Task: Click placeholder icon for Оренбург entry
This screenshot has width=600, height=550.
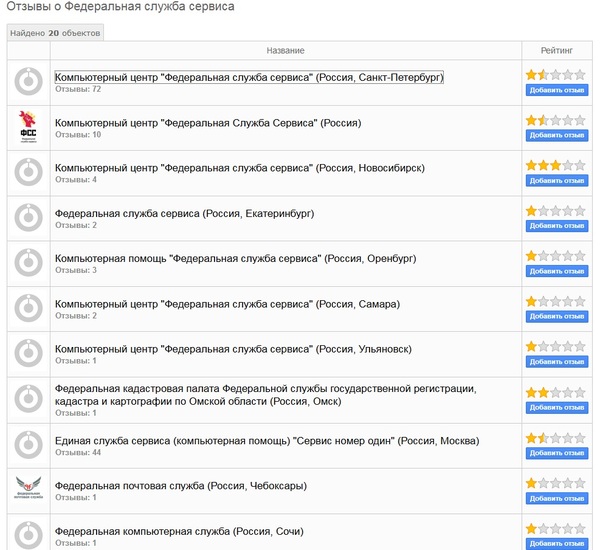Action: pos(28,263)
